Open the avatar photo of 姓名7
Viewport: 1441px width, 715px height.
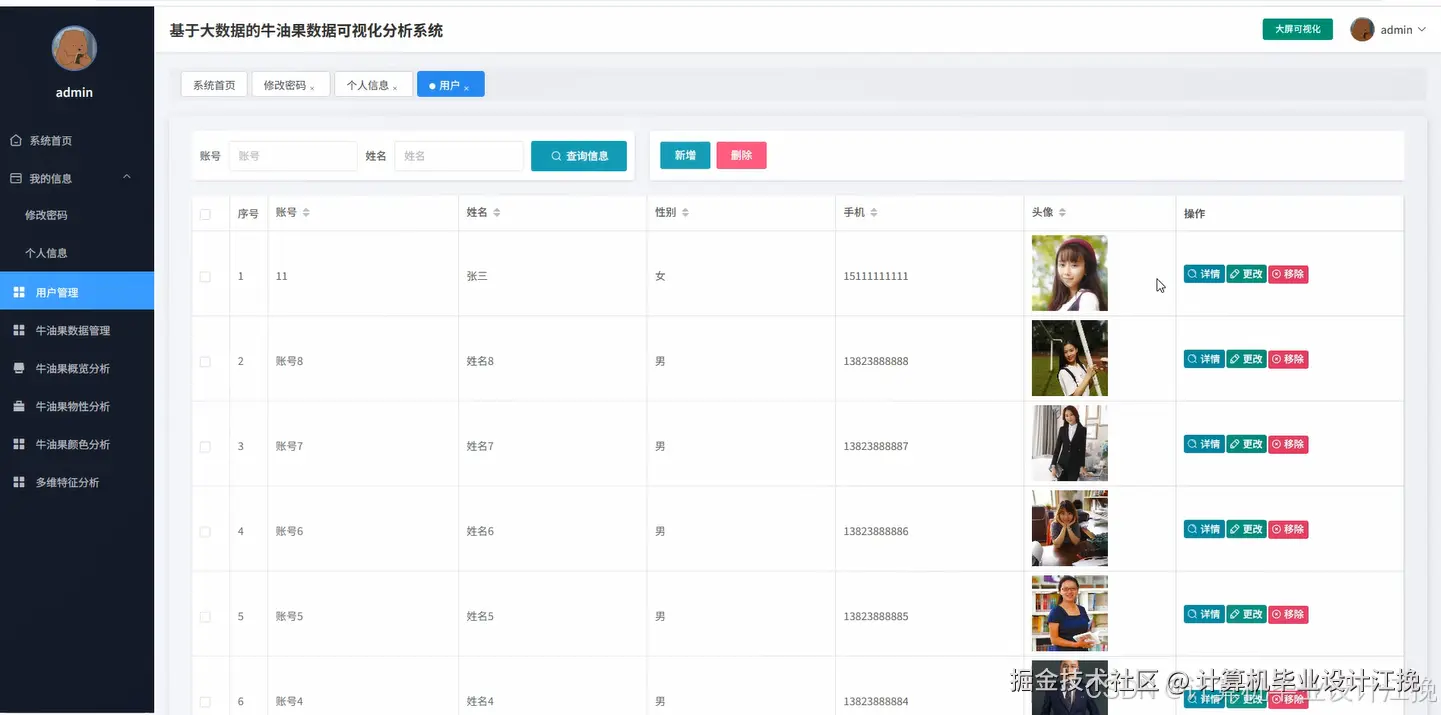1070,443
